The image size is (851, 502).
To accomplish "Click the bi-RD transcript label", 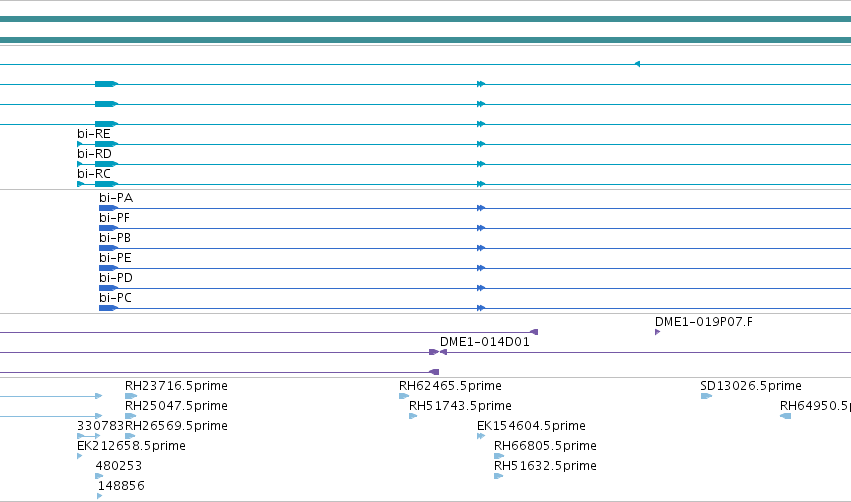I will 94,154.
